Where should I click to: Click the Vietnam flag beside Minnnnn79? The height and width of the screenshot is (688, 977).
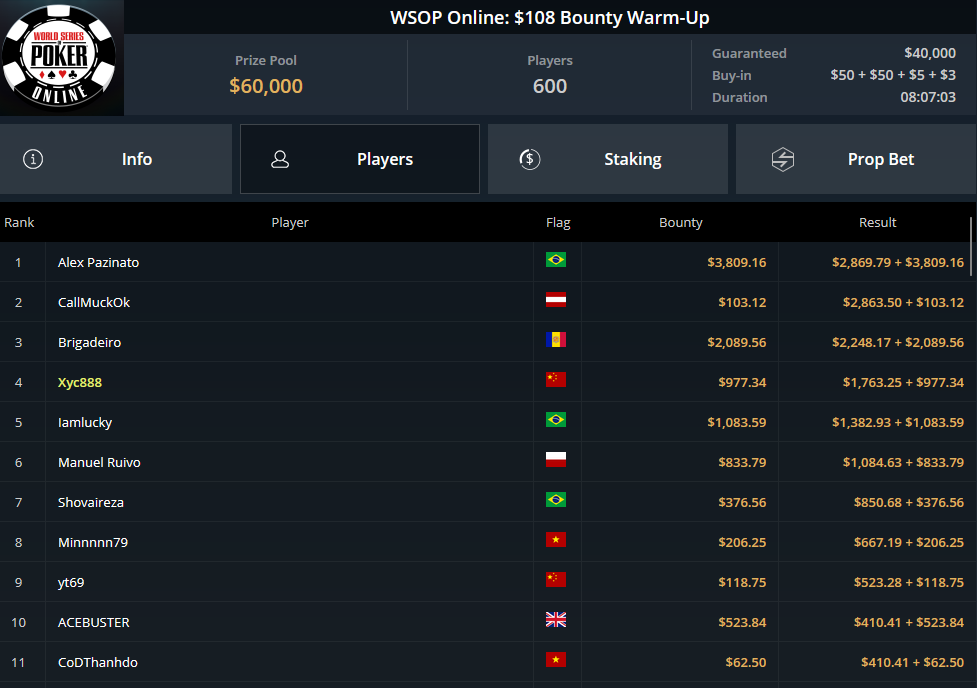click(556, 540)
